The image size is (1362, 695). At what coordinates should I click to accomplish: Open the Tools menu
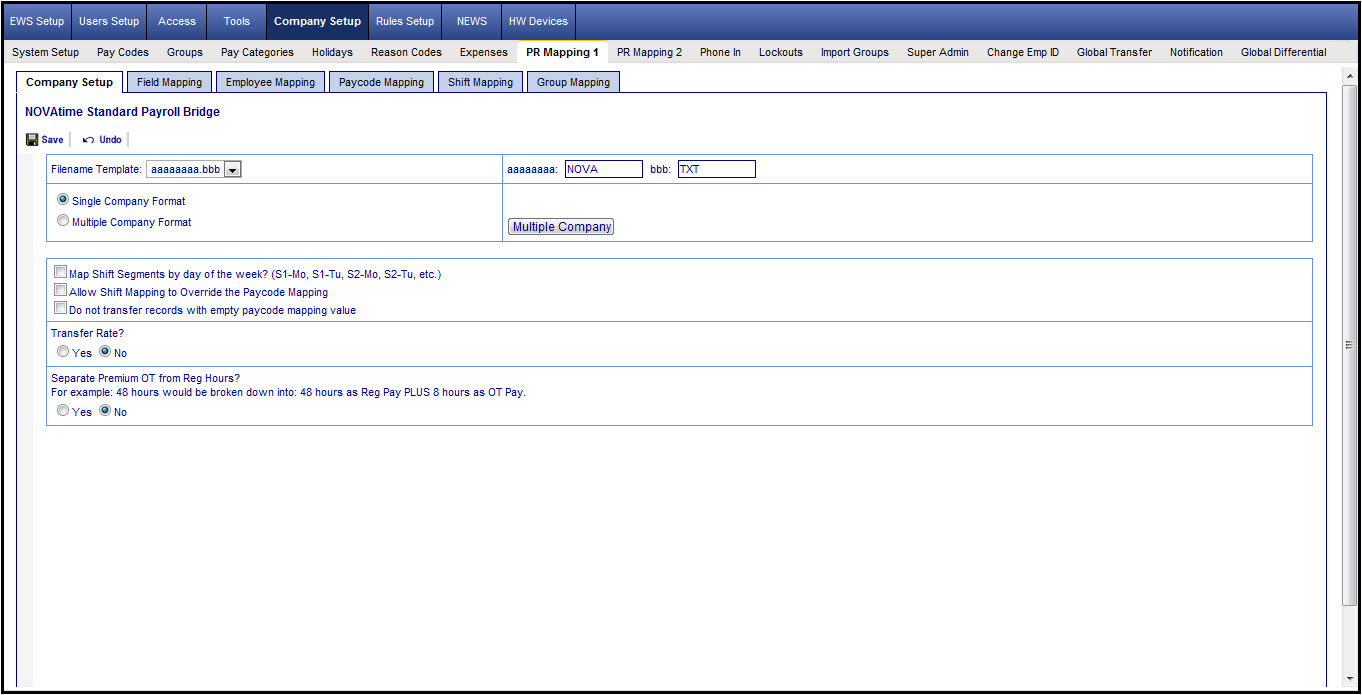tap(237, 21)
